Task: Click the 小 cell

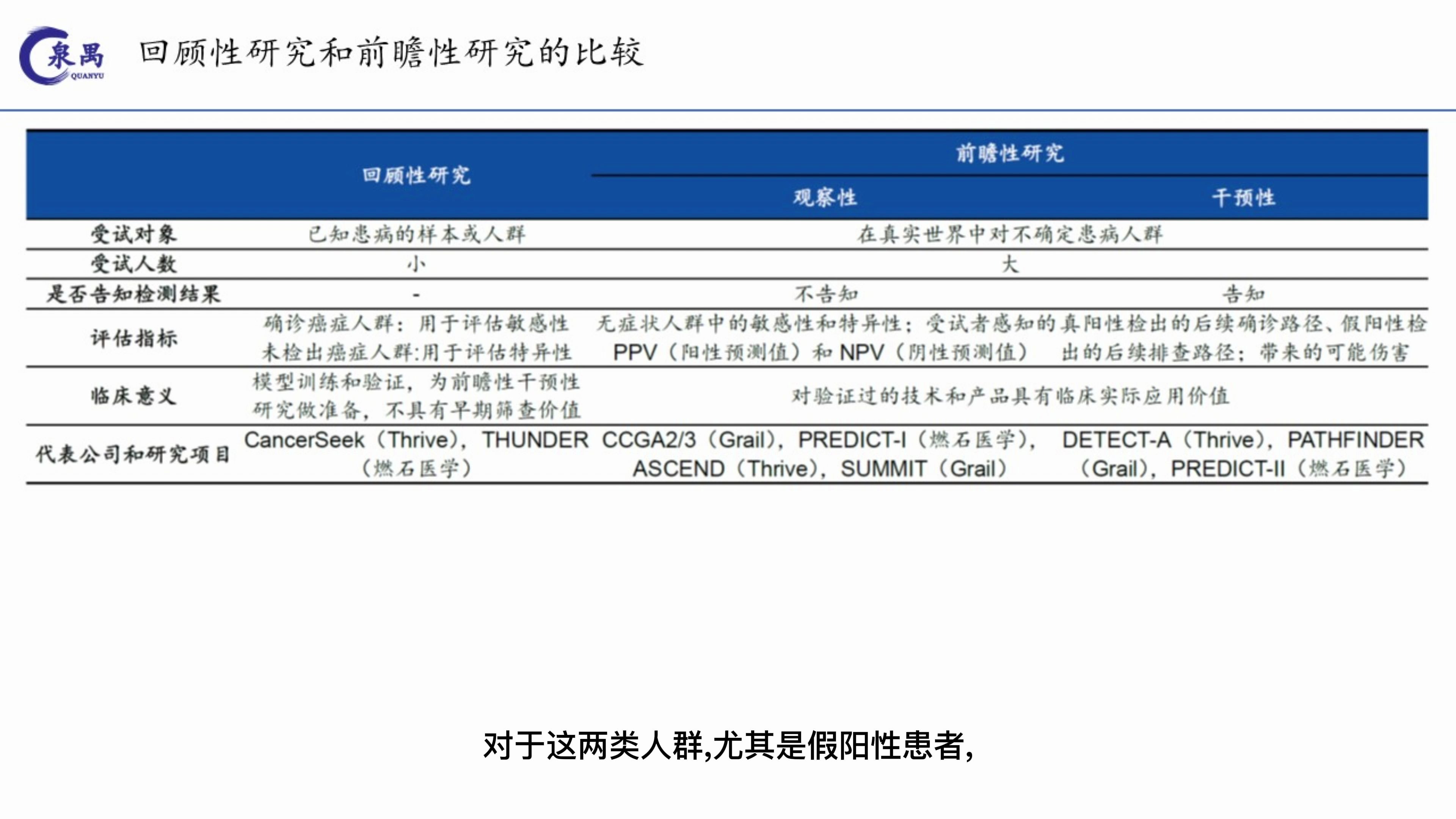Action: pos(417,264)
